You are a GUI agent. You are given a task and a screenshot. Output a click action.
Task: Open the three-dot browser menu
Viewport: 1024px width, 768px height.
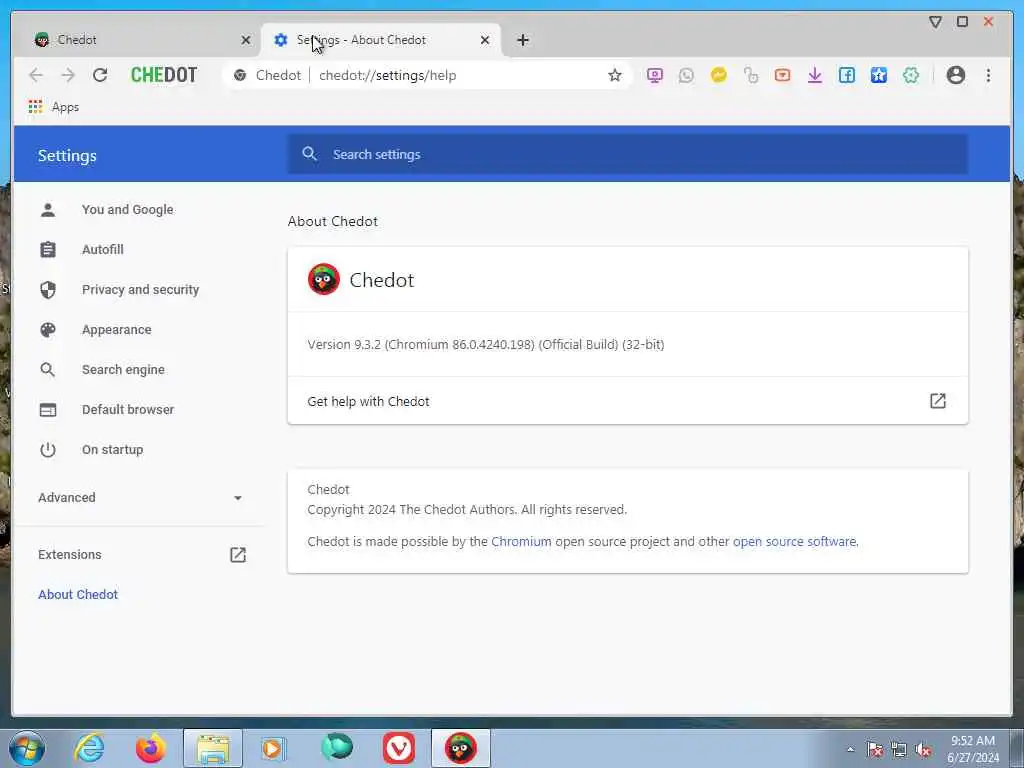point(988,75)
